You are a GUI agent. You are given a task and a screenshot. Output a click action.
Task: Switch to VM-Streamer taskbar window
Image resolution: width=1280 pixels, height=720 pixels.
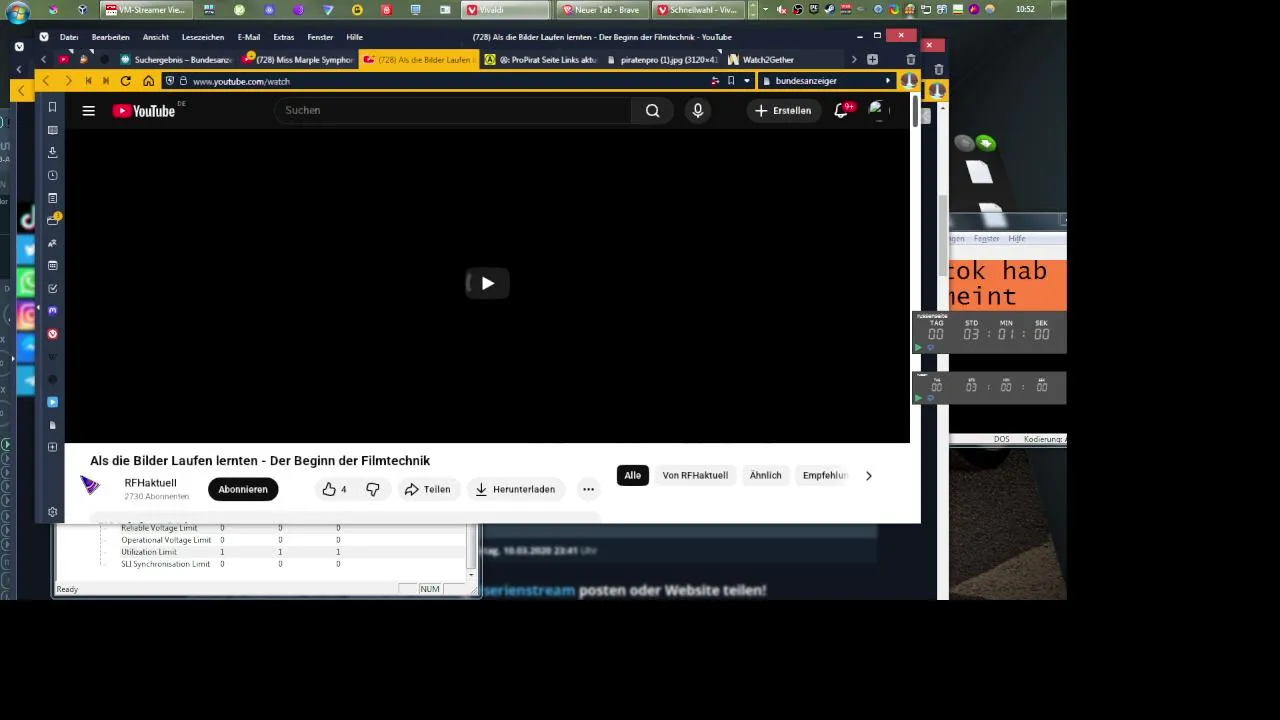(146, 10)
